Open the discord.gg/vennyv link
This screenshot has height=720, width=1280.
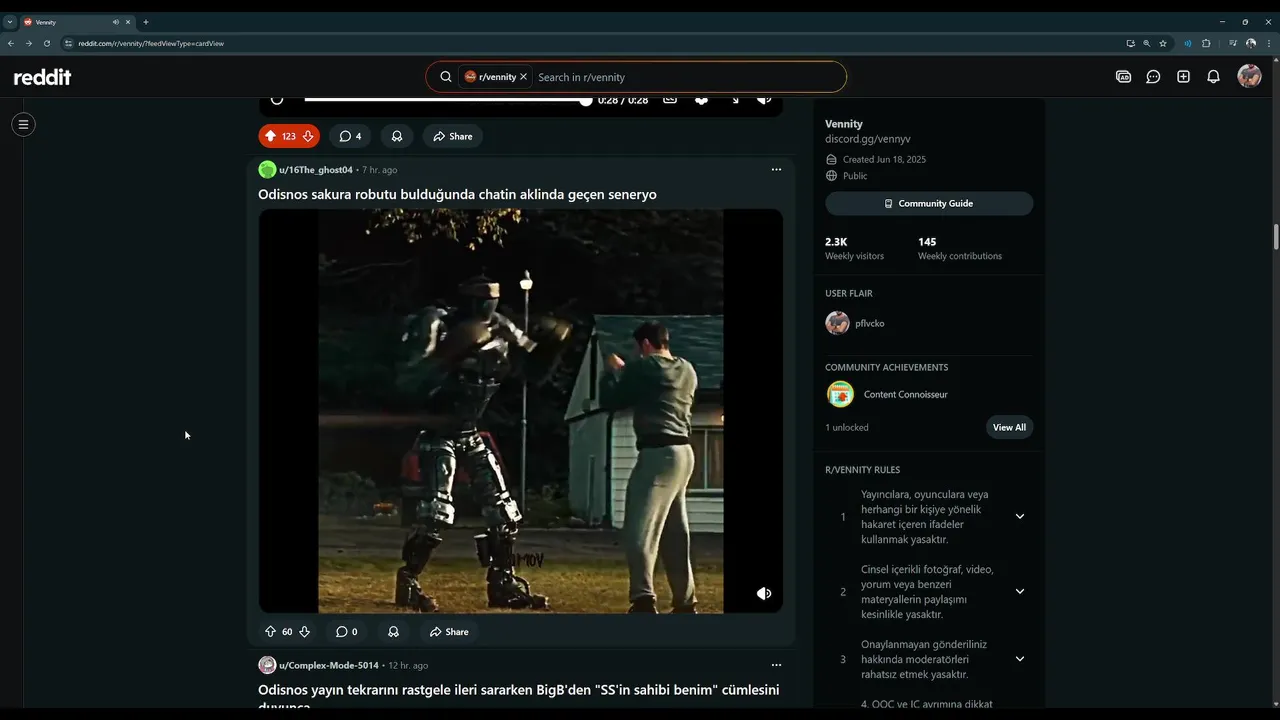click(x=867, y=139)
